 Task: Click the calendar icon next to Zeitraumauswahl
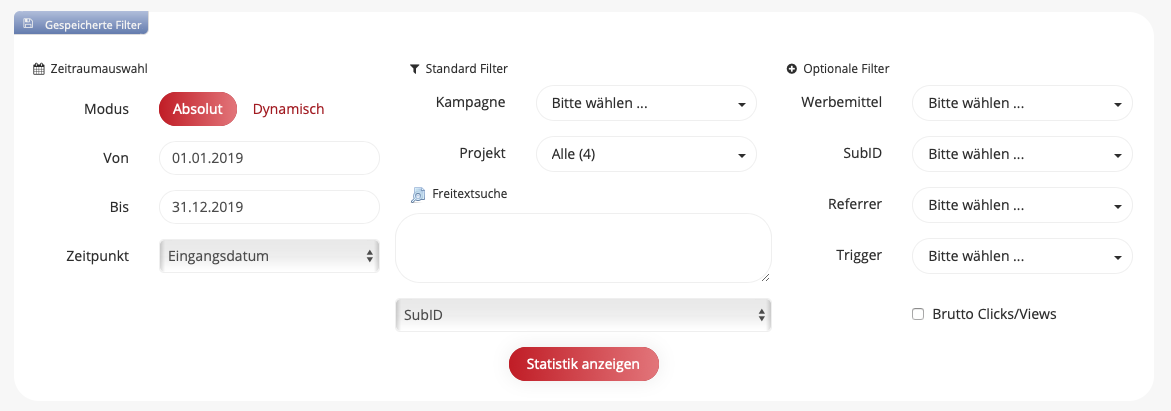coord(39,69)
